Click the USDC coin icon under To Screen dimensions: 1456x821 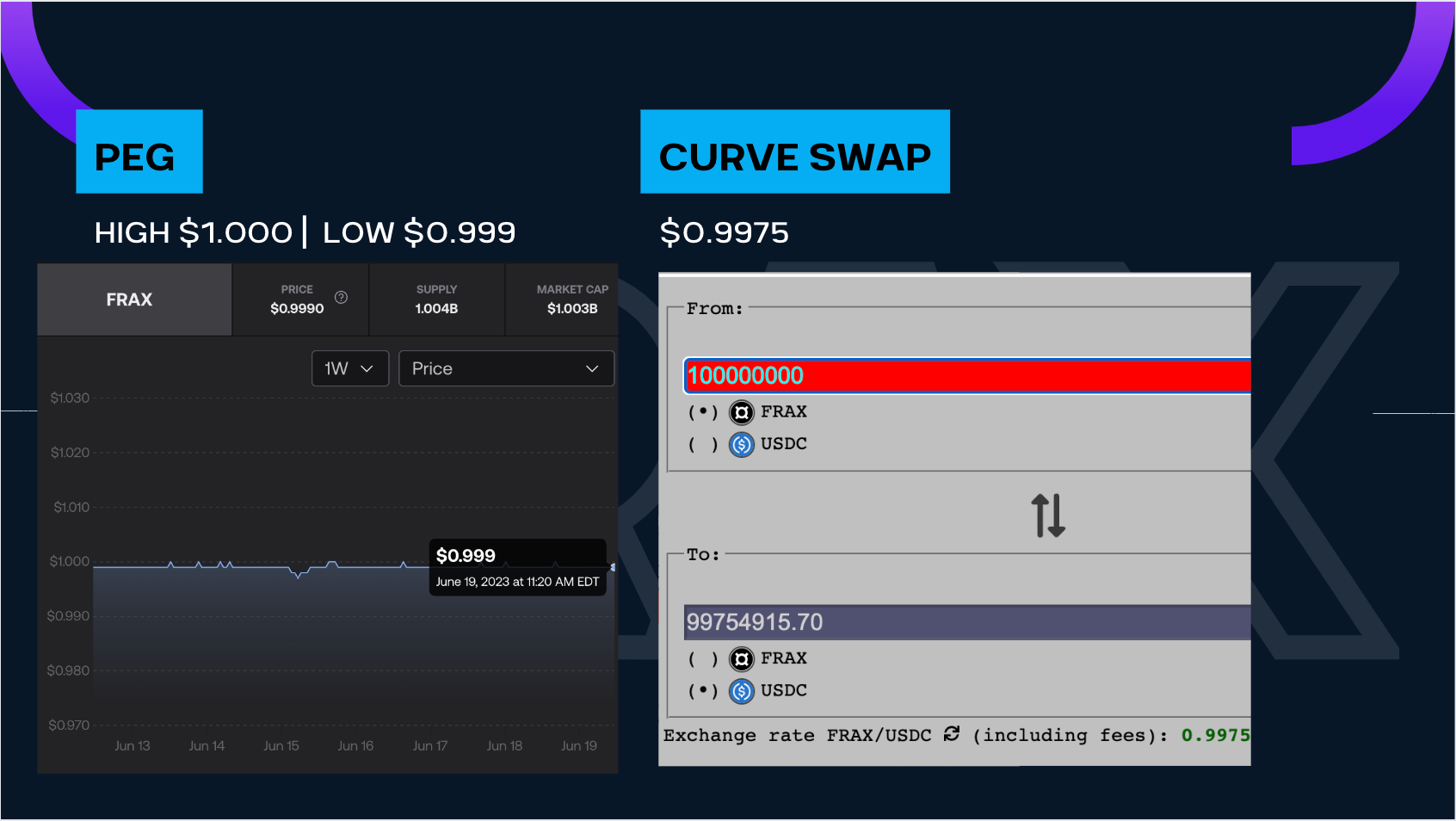(741, 691)
